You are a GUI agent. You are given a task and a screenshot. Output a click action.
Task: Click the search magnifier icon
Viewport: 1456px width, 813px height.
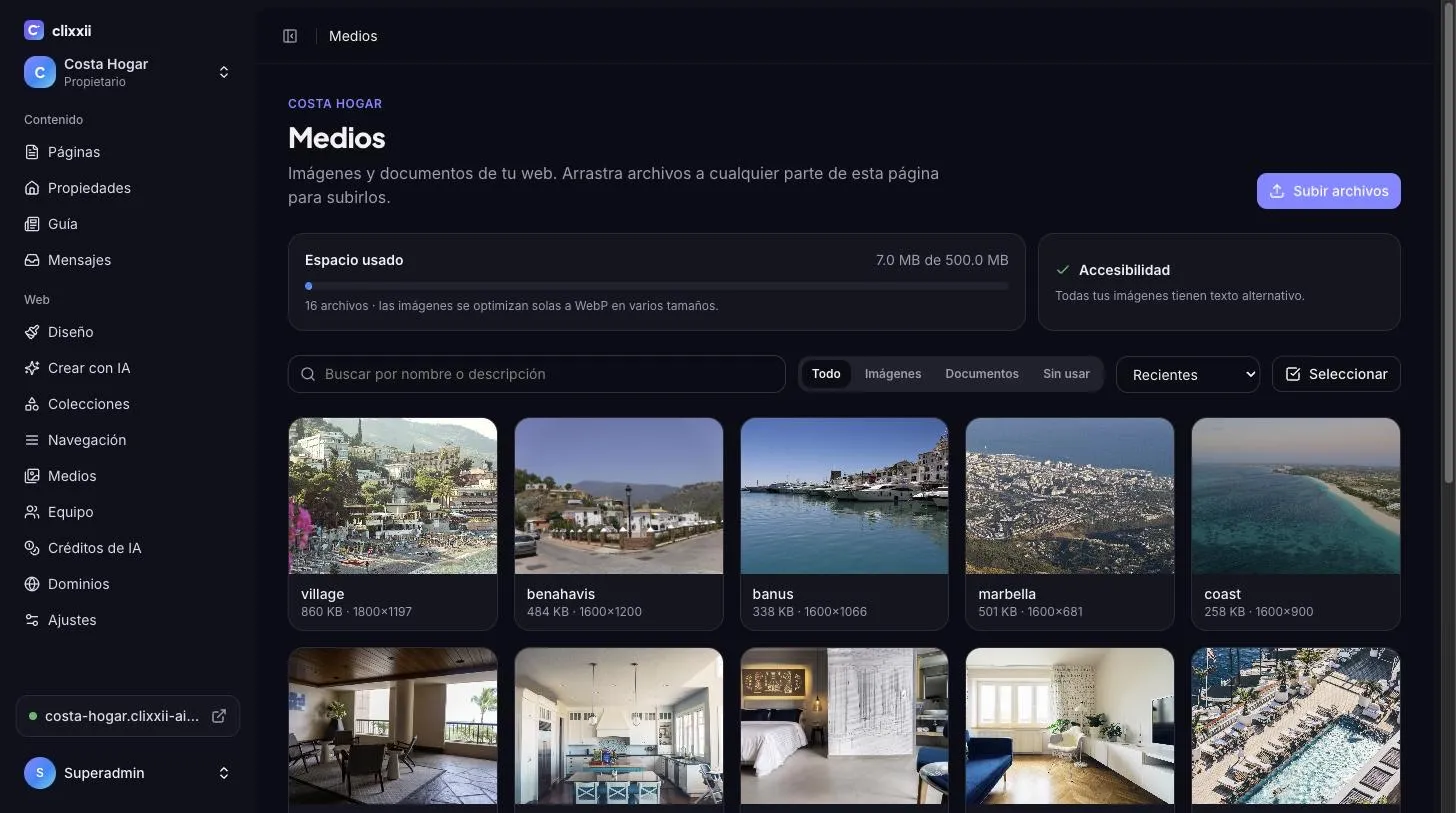click(309, 374)
